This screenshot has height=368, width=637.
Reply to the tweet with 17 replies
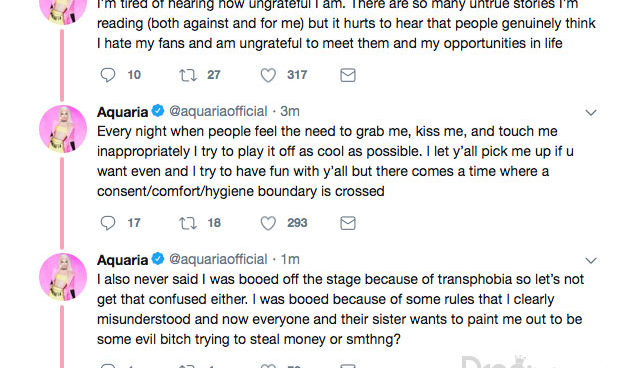click(x=108, y=223)
